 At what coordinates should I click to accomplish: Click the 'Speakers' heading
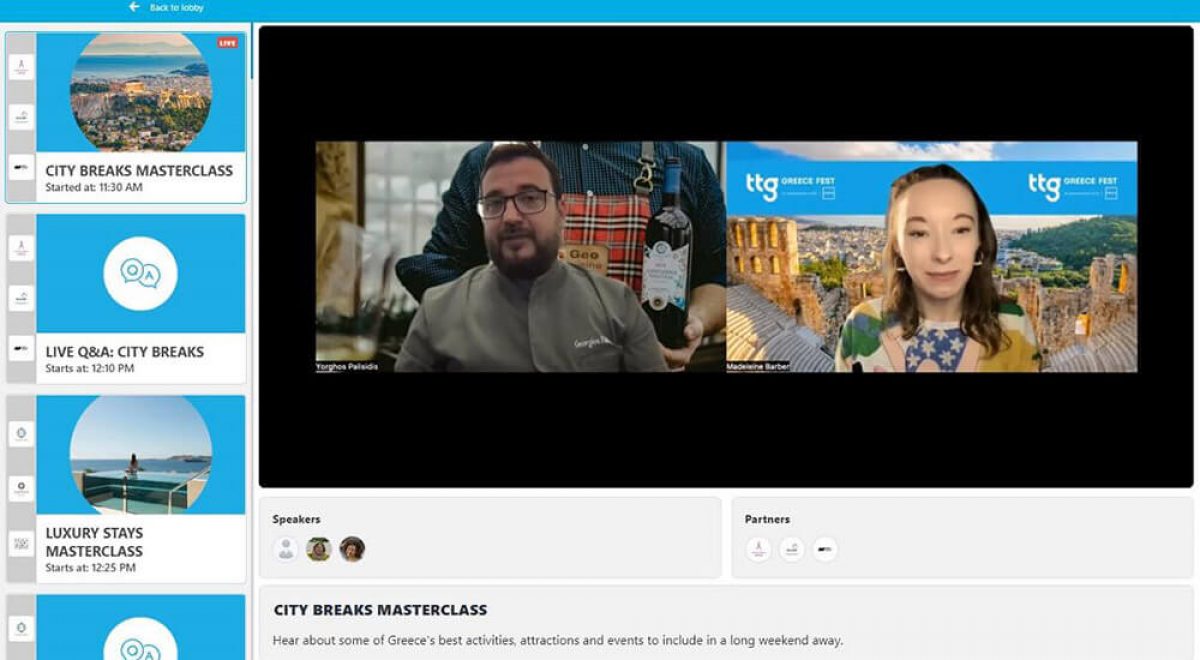297,519
